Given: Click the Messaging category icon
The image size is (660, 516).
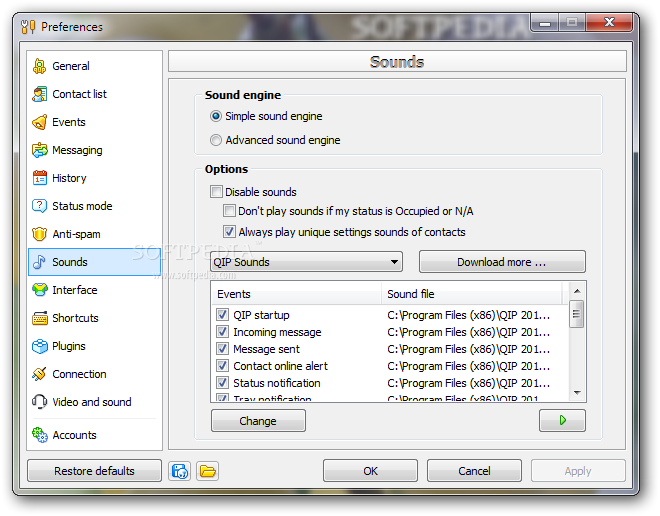Looking at the screenshot, I should pyautogui.click(x=40, y=150).
